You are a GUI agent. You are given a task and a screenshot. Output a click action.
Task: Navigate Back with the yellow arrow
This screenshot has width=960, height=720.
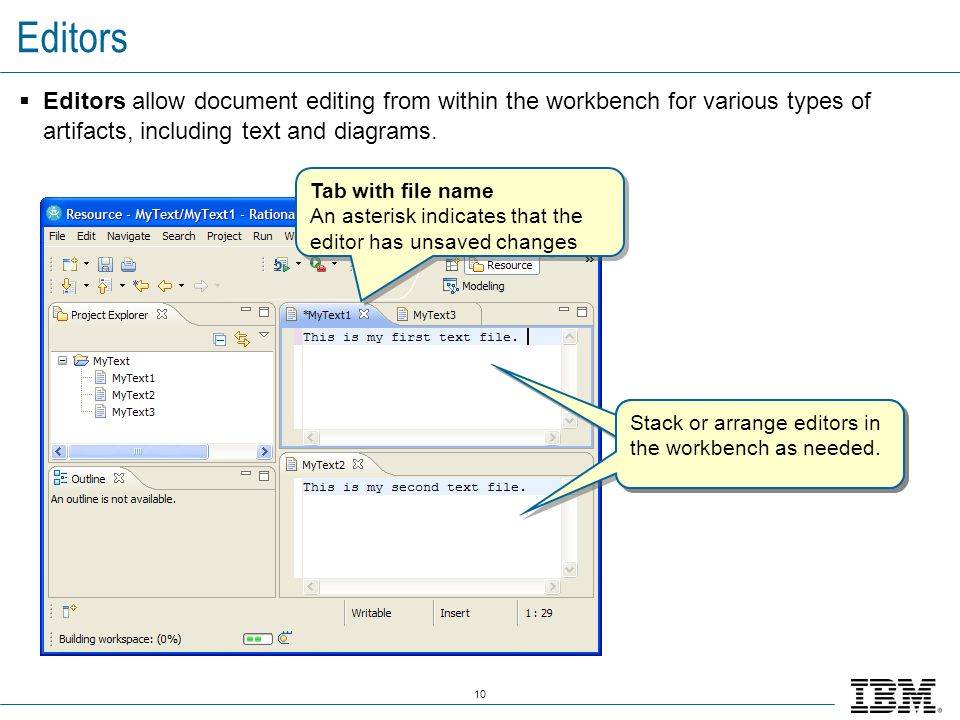tap(165, 285)
